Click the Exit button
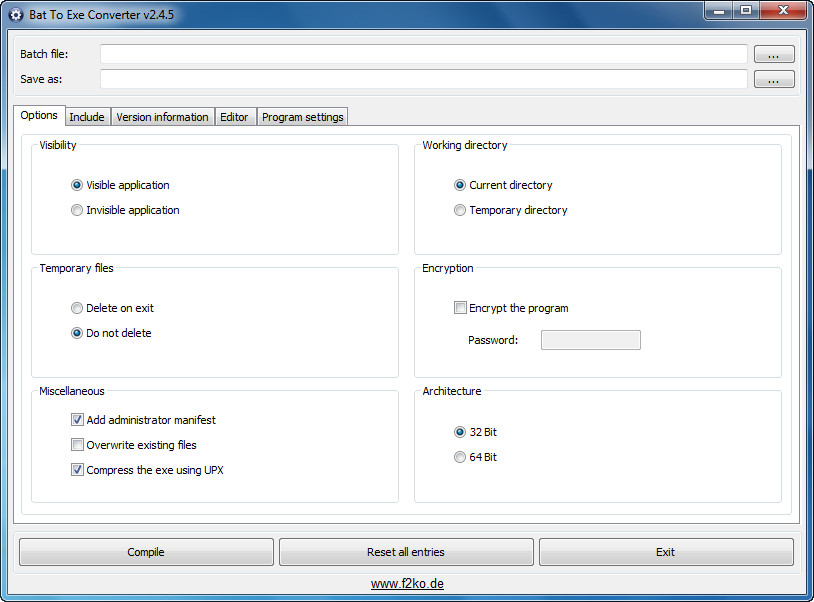 [666, 552]
